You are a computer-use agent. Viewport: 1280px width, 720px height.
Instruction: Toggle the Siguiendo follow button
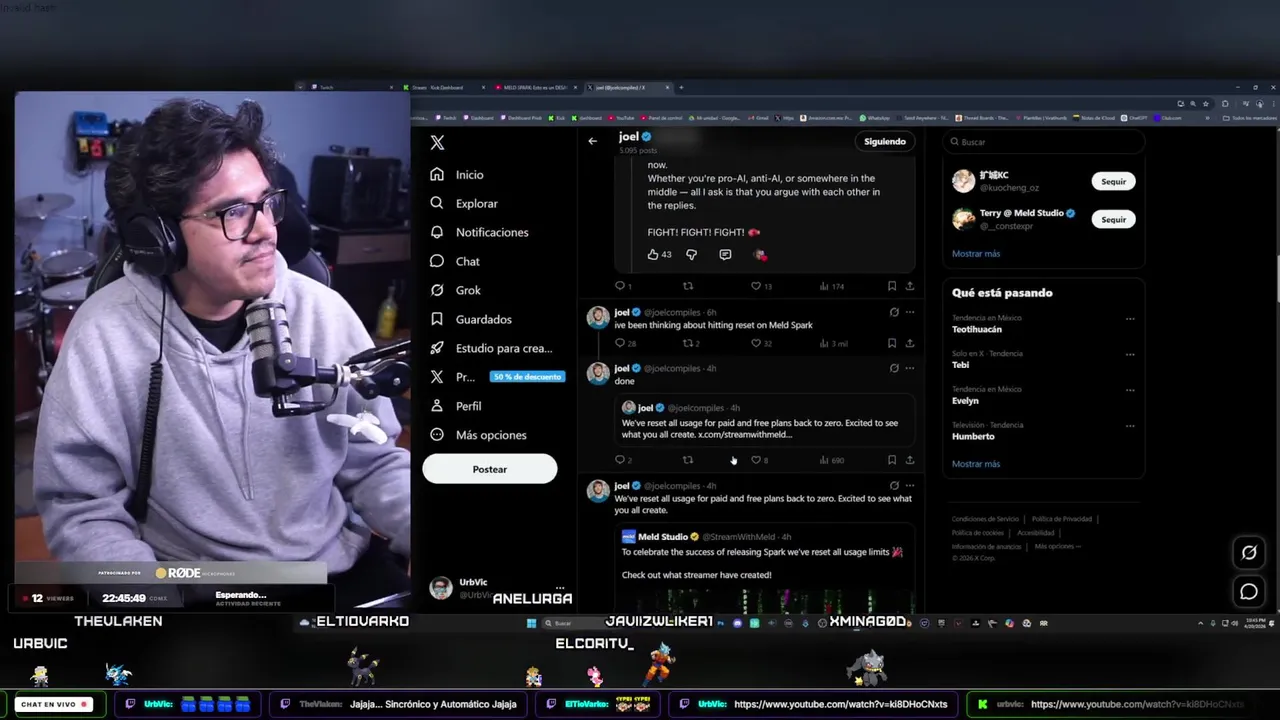884,141
